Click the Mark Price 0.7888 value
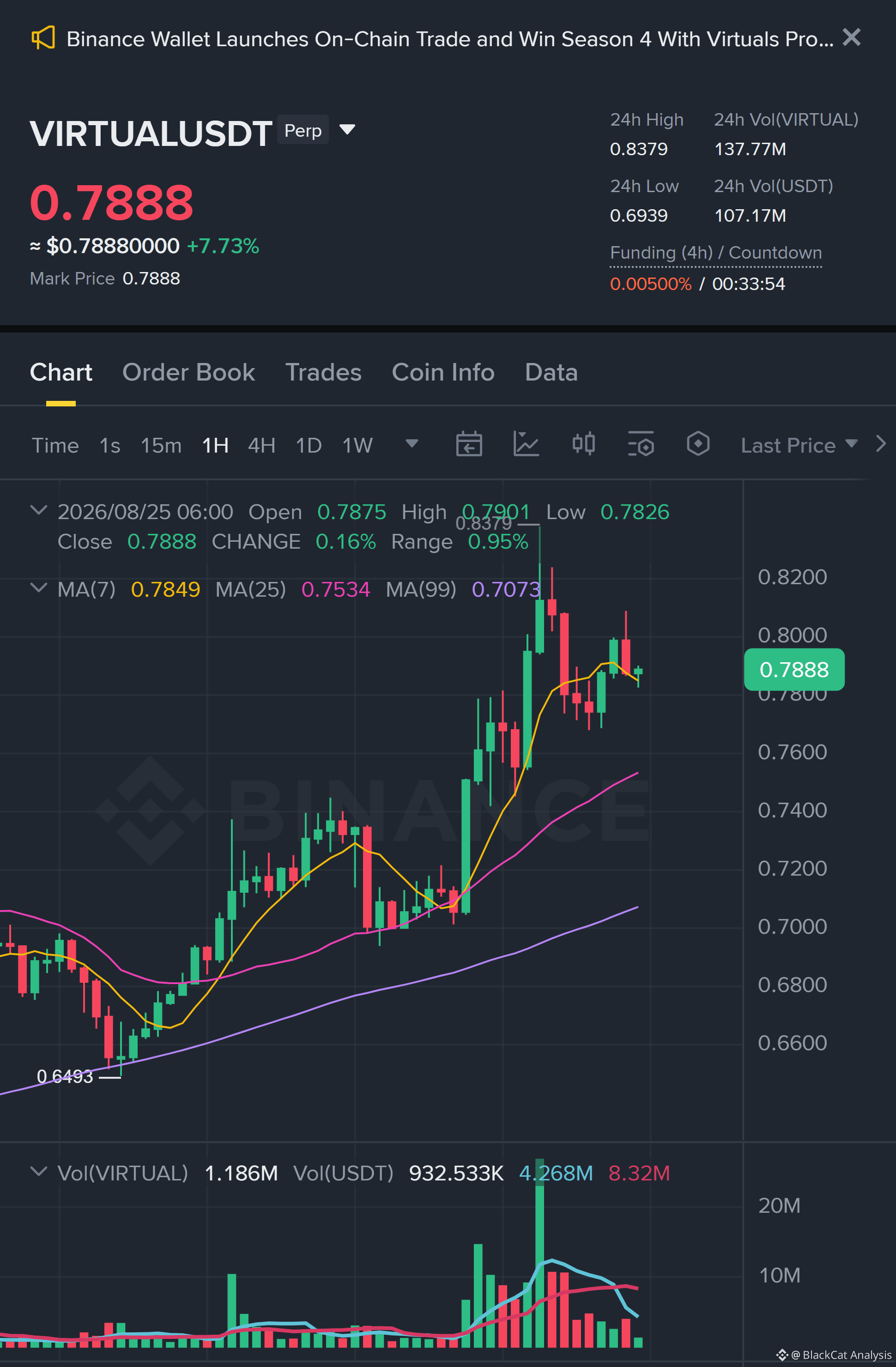Image resolution: width=896 pixels, height=1367 pixels. [151, 278]
